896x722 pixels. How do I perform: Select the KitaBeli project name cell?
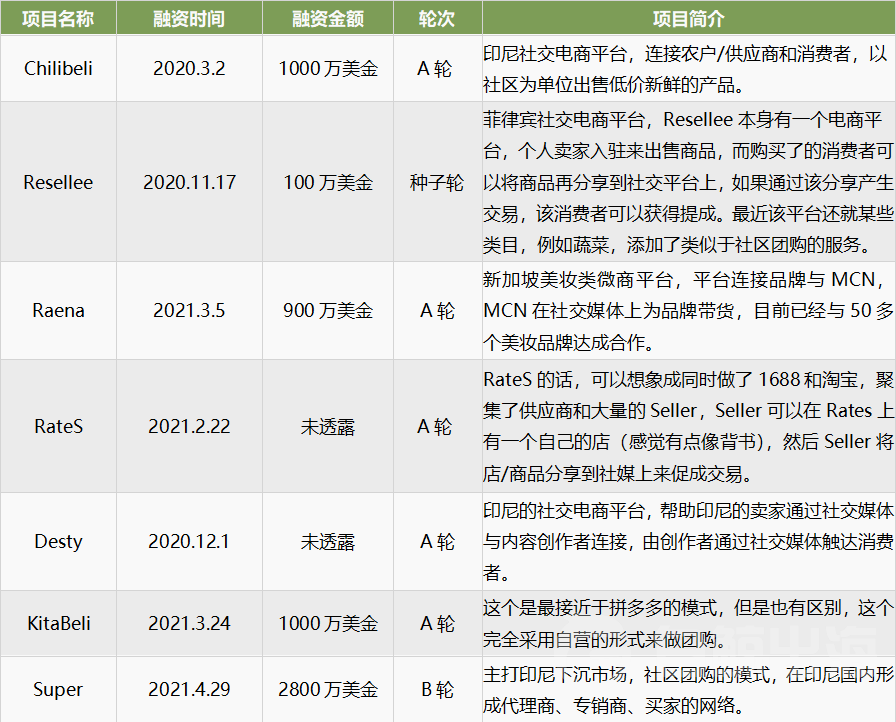58,623
